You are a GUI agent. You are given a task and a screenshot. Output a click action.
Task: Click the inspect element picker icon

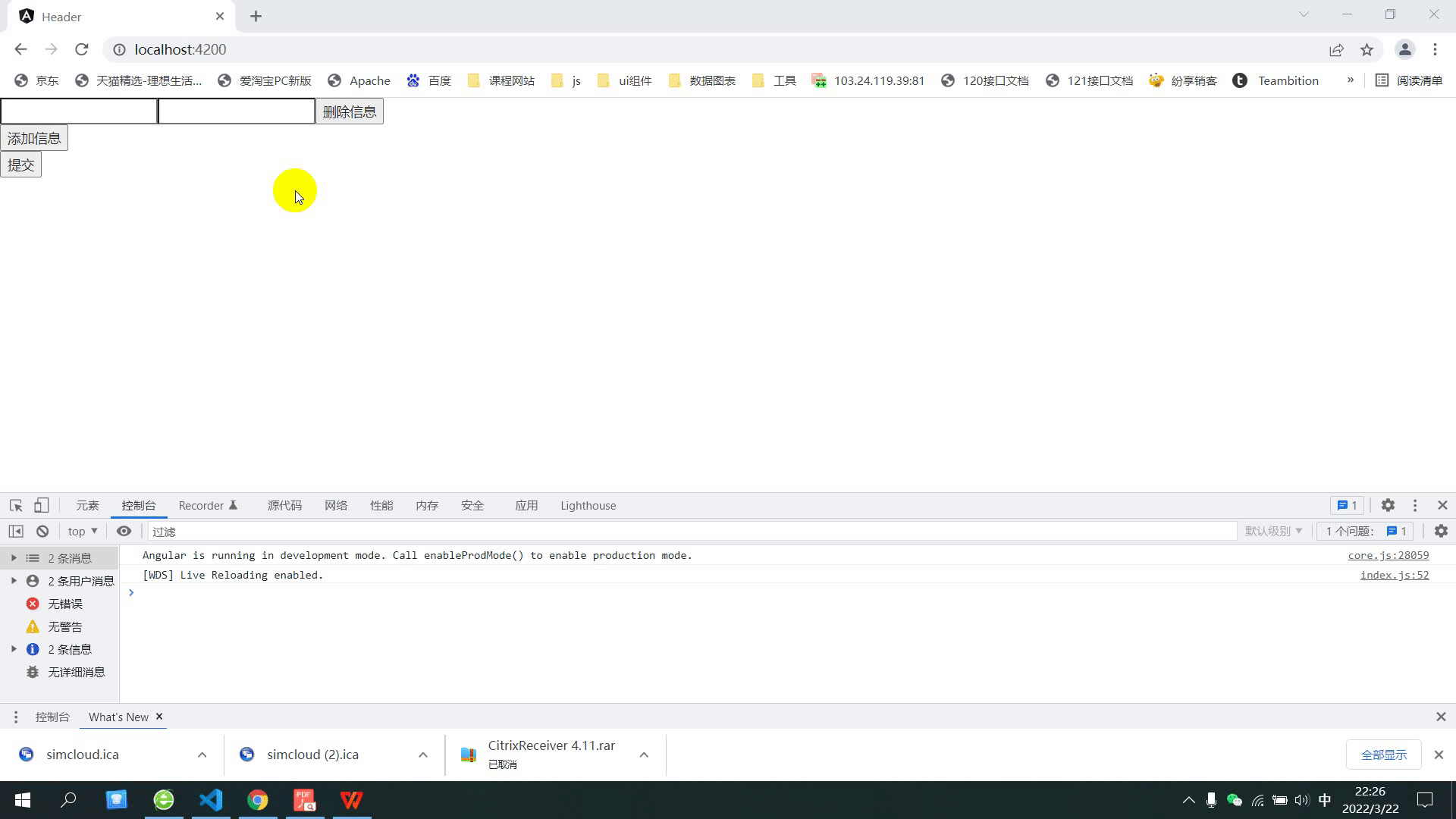[x=16, y=506]
